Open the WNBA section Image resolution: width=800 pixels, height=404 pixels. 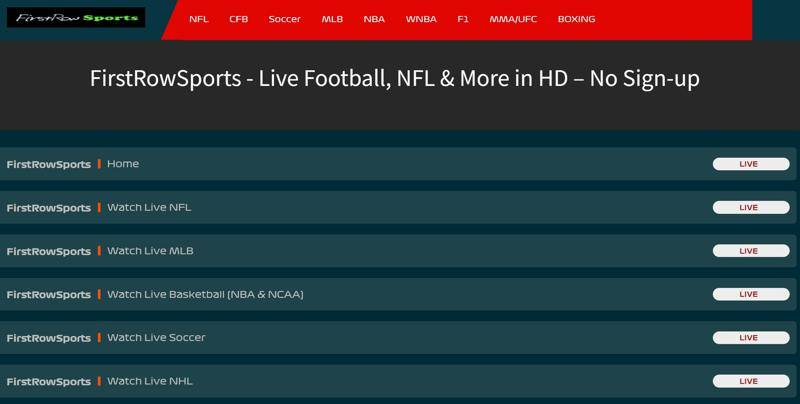point(421,19)
